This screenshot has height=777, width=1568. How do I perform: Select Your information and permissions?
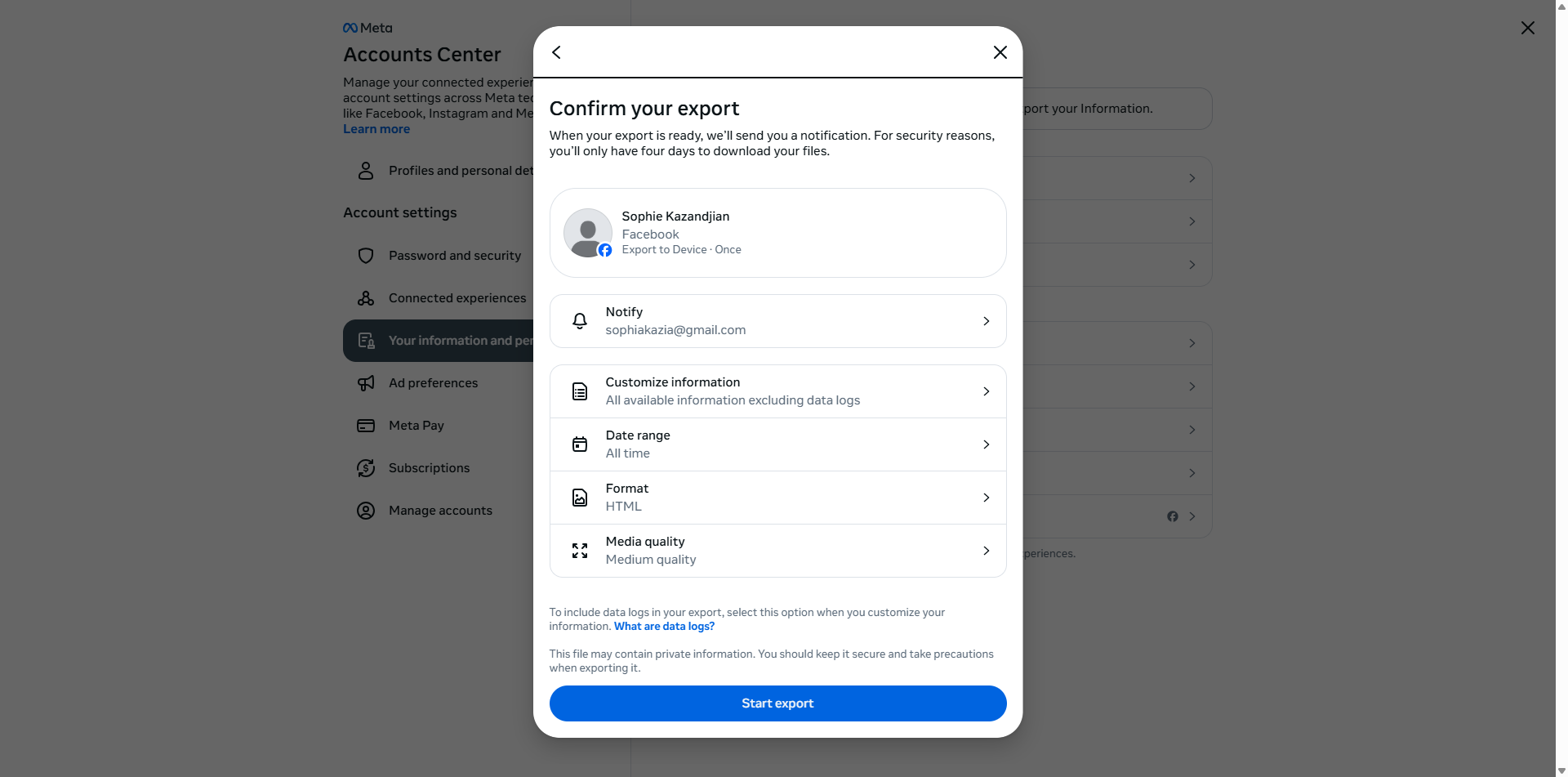coord(439,341)
